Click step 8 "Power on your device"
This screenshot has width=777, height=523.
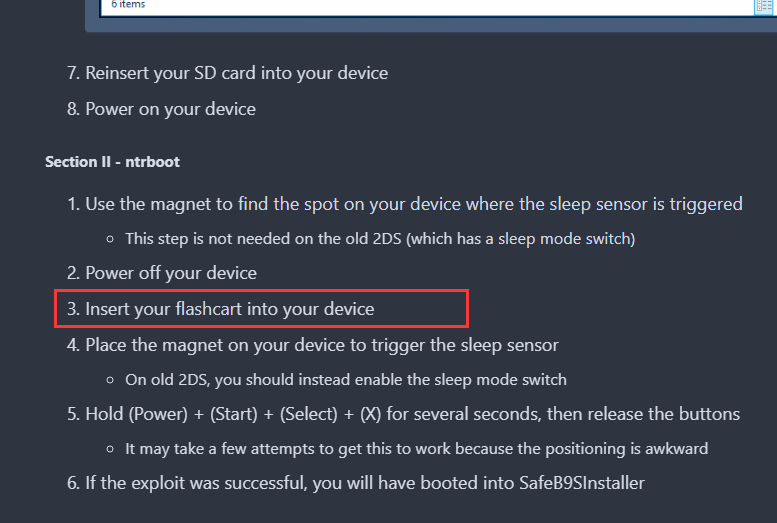170,109
